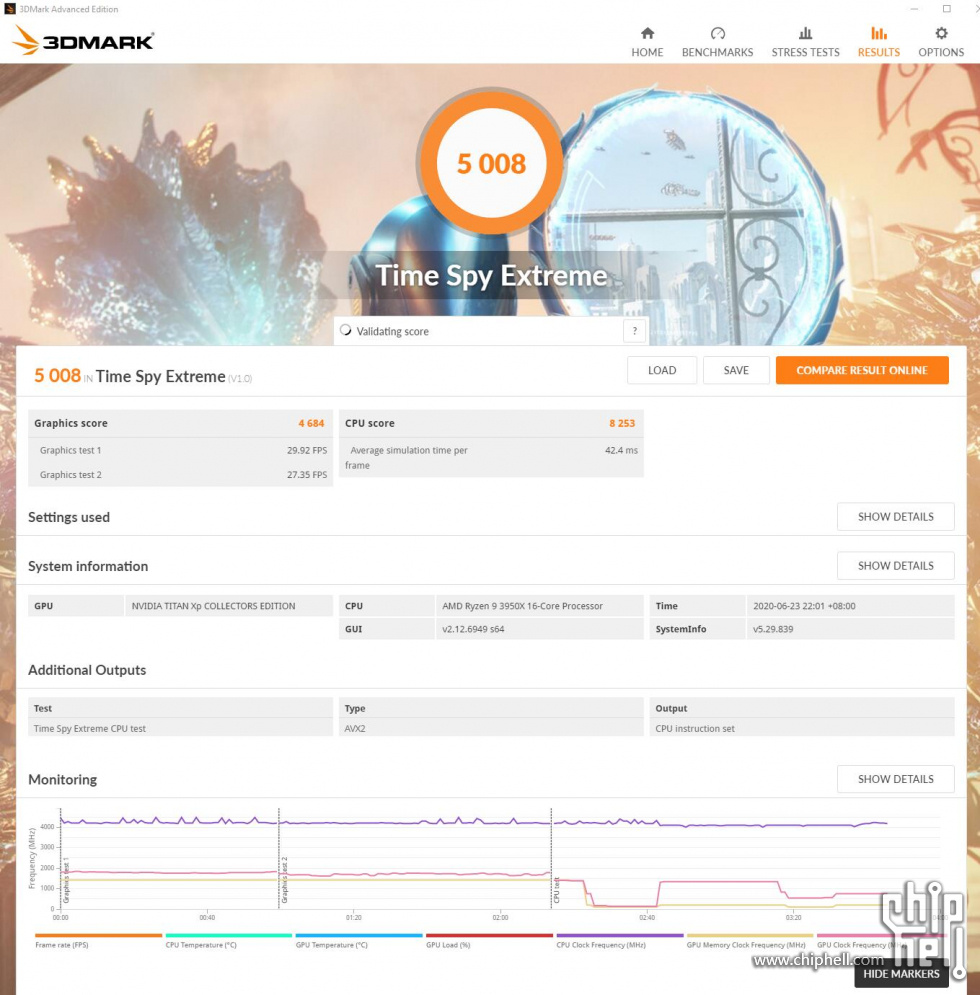The image size is (980, 995).
Task: Click HIDE MARKERS button
Action: (901, 973)
